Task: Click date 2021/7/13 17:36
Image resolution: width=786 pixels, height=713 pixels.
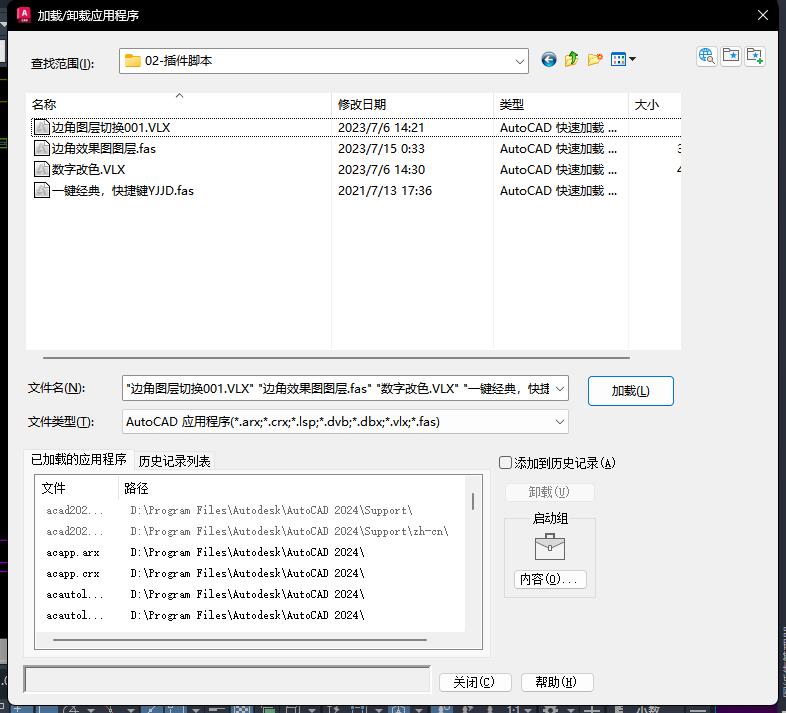Action: (x=384, y=191)
